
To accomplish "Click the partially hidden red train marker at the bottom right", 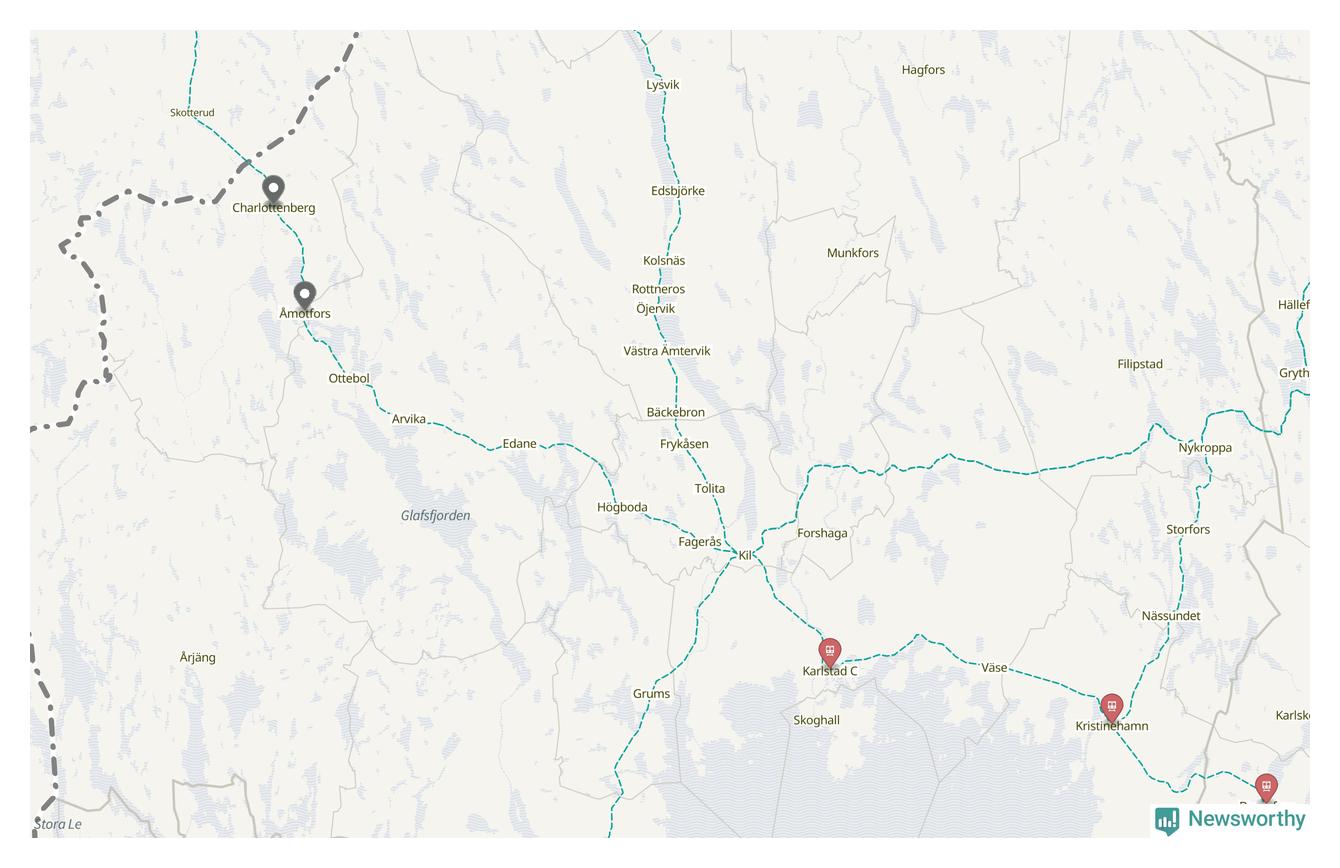I will coord(1266,788).
